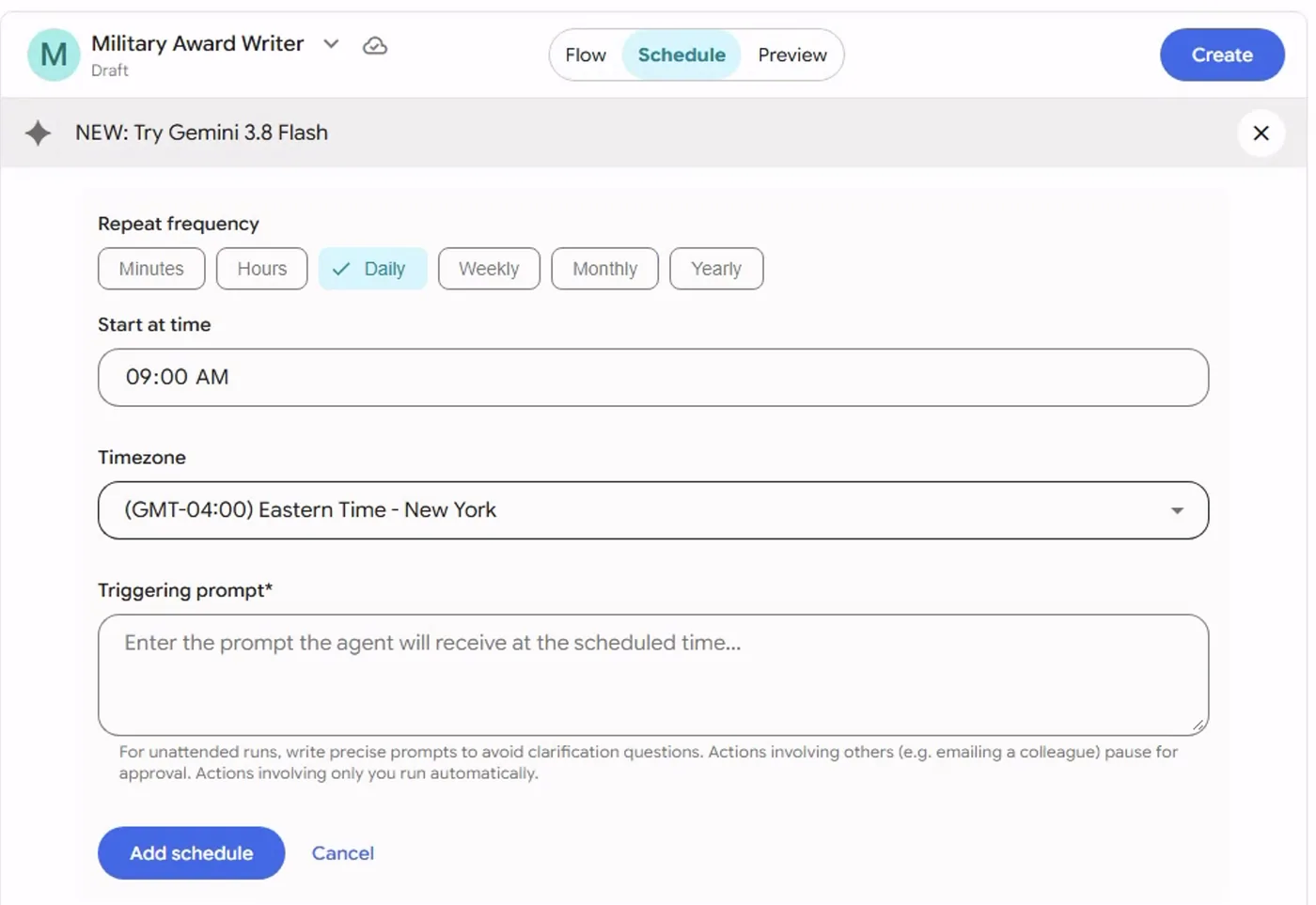Image resolution: width=1316 pixels, height=905 pixels.
Task: Click into the Triggering prompt text area
Action: point(653,675)
